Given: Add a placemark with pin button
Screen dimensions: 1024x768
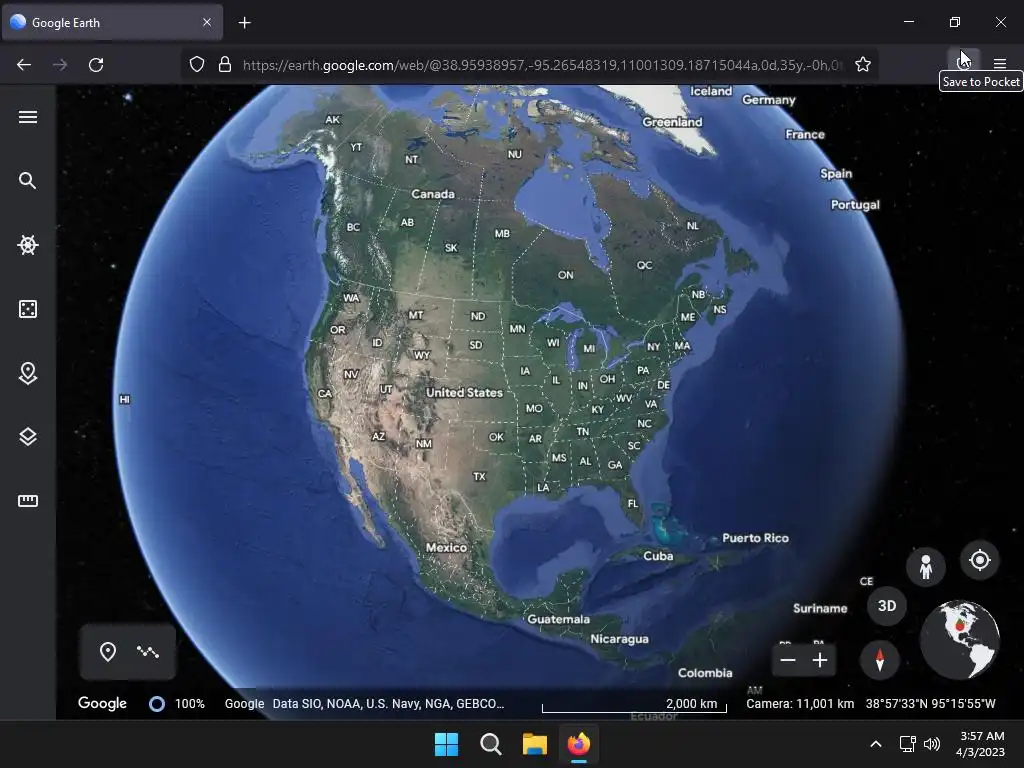Looking at the screenshot, I should [108, 651].
